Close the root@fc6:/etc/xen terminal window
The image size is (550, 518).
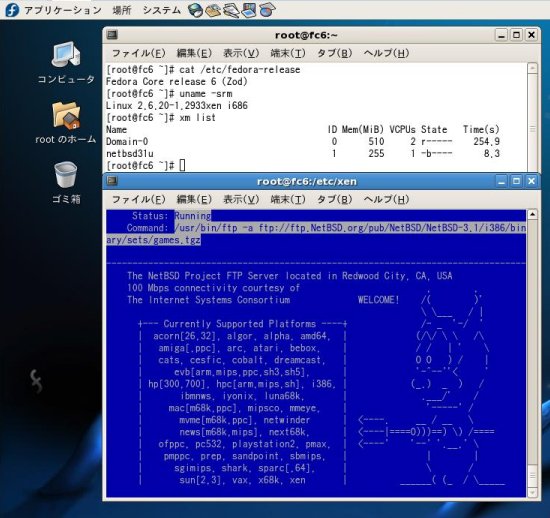(531, 181)
